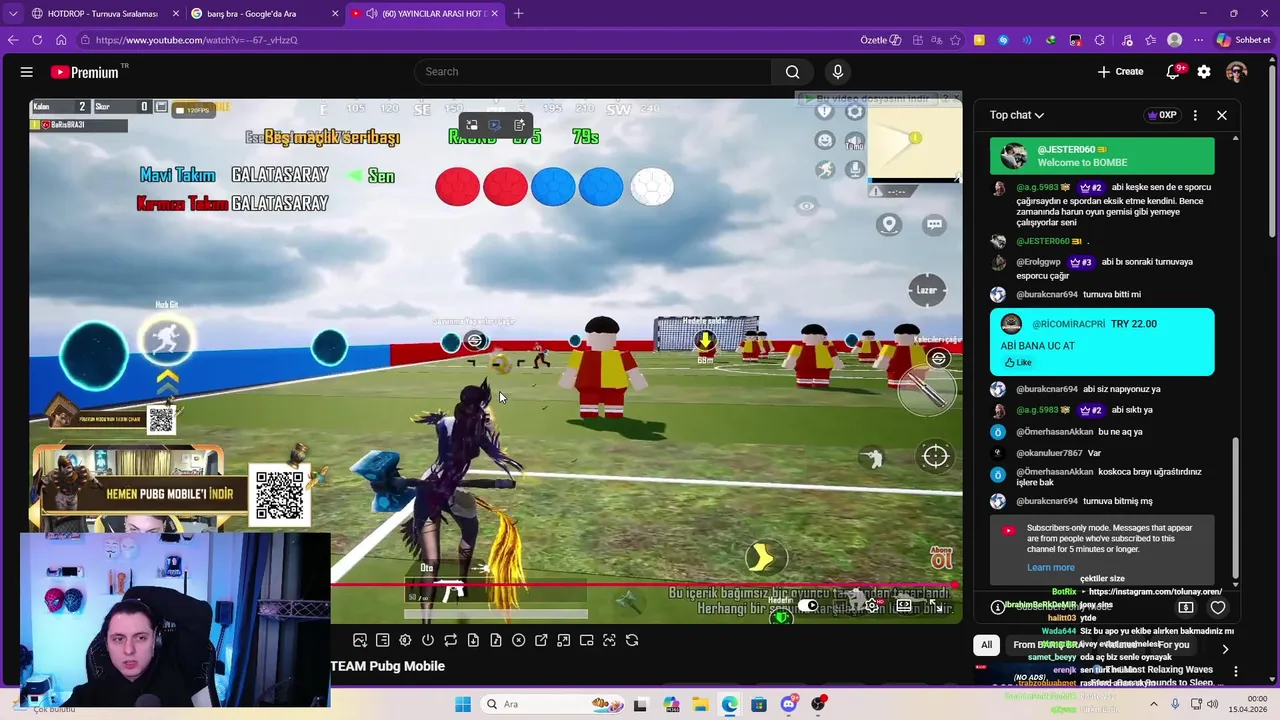The height and width of the screenshot is (720, 1280).
Task: Start voice search with the microphone
Action: click(838, 72)
